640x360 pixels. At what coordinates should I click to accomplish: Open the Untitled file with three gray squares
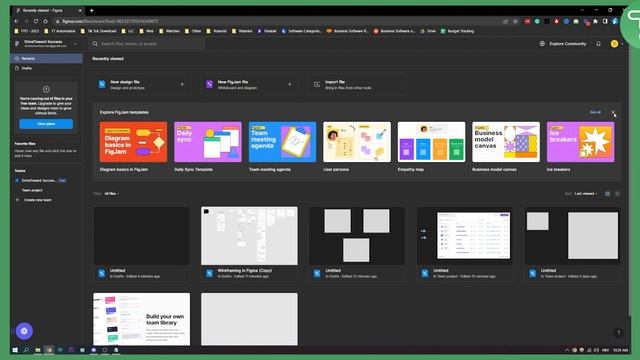pyautogui.click(x=357, y=244)
